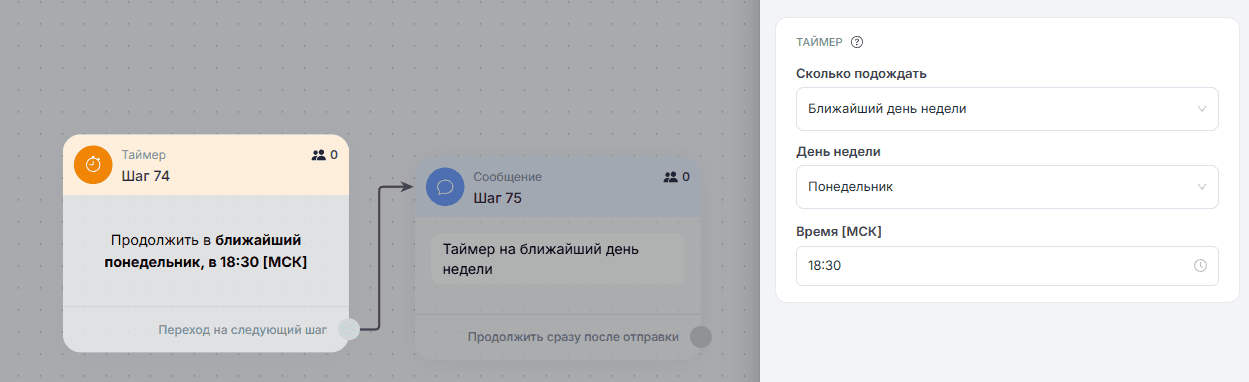
Task: Click the Сколько подождать label
Action: (x=861, y=74)
